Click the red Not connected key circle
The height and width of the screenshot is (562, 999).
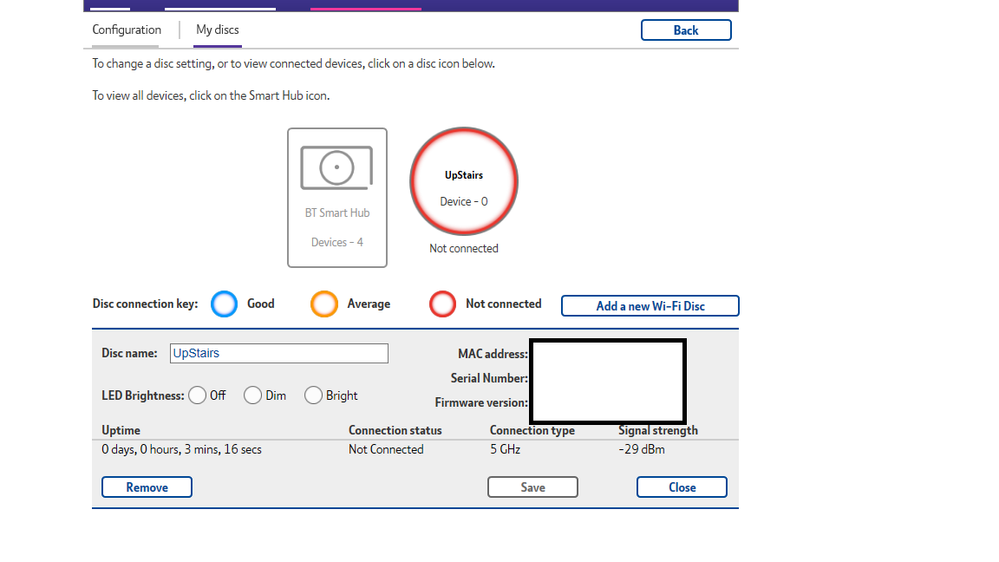point(442,304)
